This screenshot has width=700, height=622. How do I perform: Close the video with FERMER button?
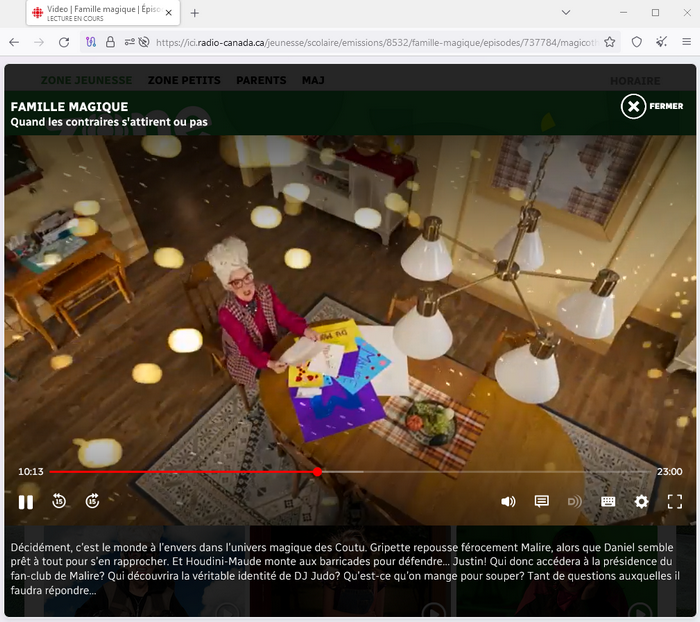(651, 106)
